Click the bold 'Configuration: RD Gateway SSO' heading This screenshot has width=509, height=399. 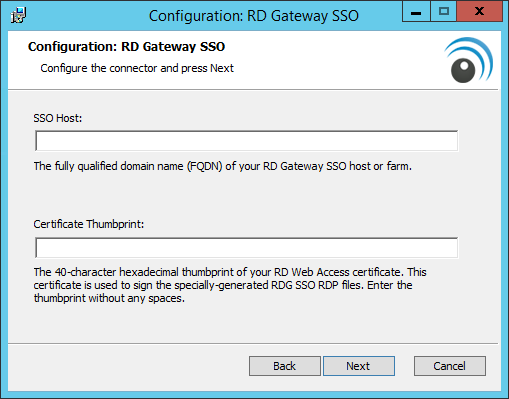point(126,47)
